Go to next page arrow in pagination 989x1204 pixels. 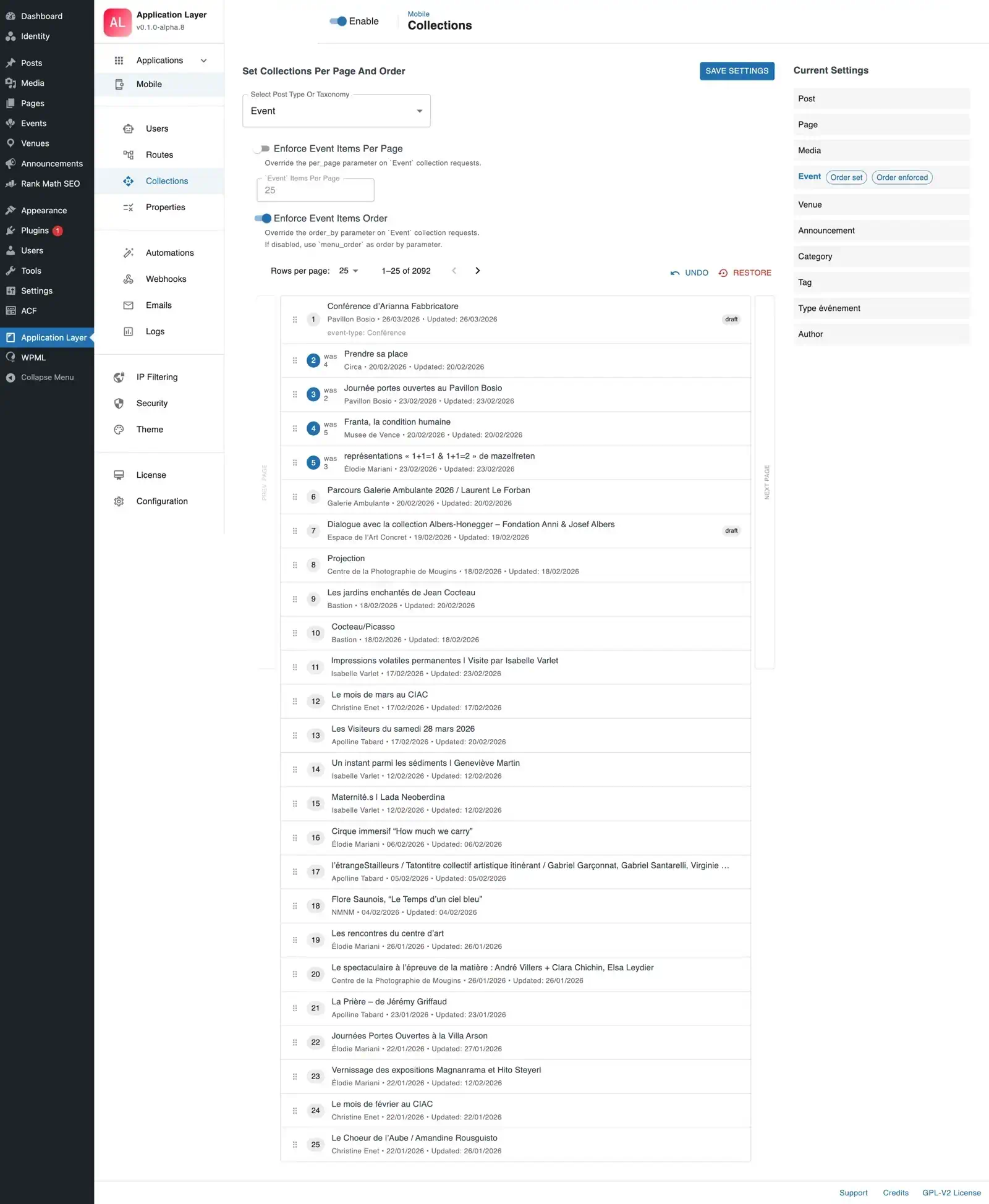477,271
